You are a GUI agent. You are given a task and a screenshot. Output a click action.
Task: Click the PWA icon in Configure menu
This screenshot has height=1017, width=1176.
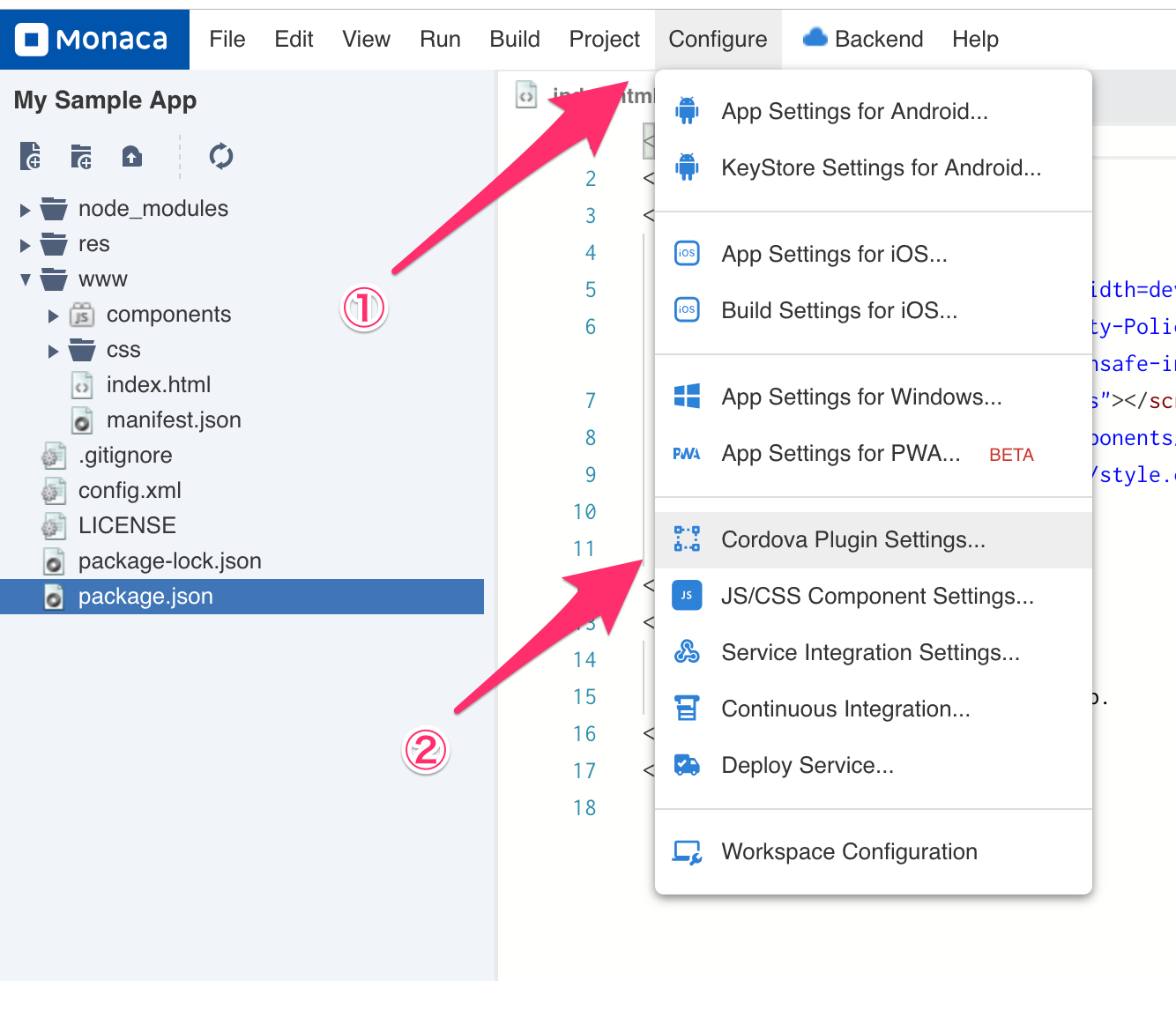coord(687,454)
